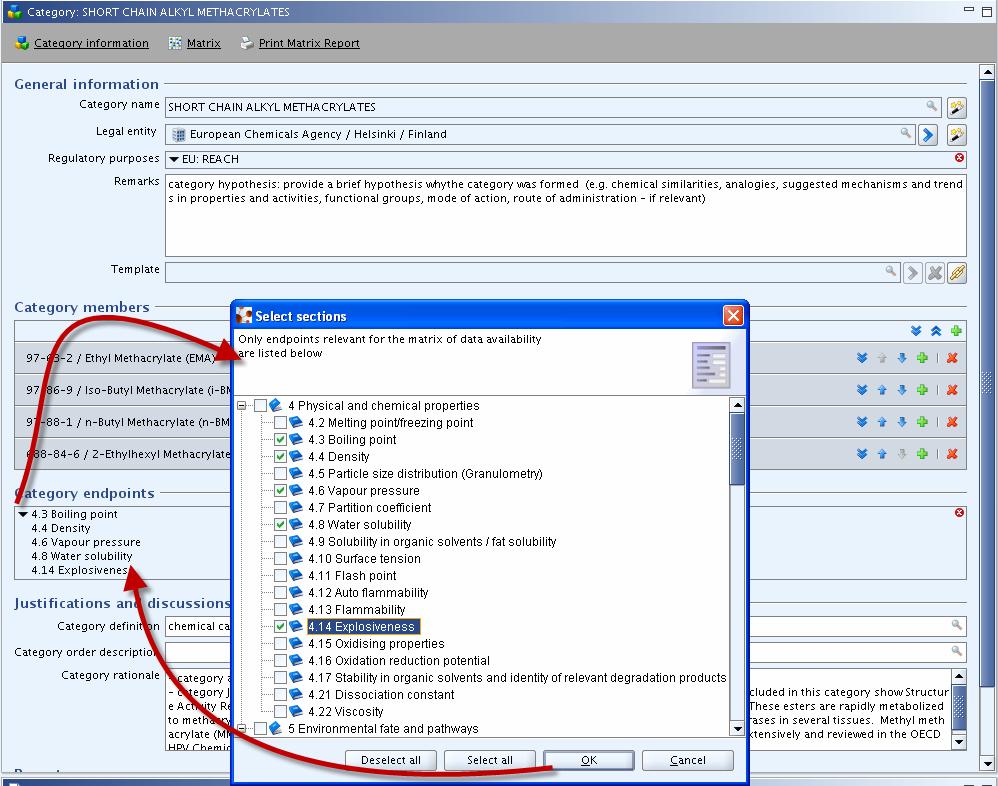Image resolution: width=998 pixels, height=786 pixels.
Task: Click search magnifier in Category definition field
Action: point(956,625)
